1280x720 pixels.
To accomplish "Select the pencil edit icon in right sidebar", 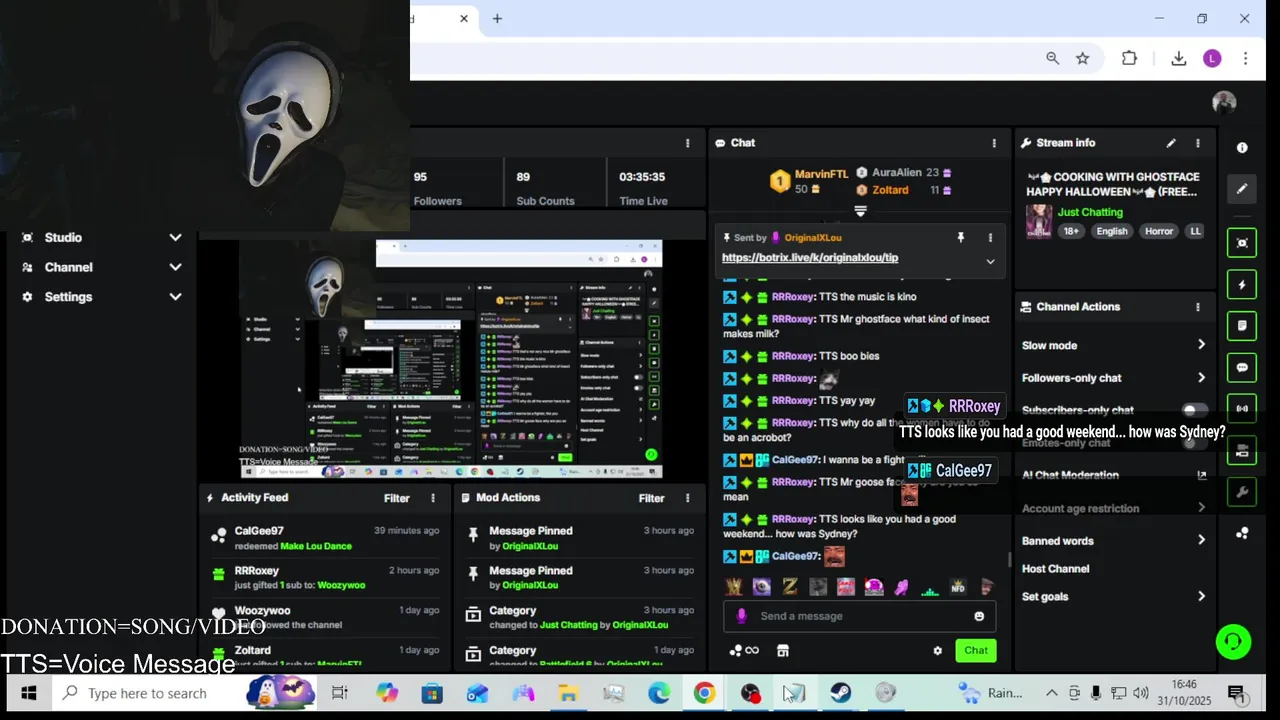I will (x=1242, y=188).
